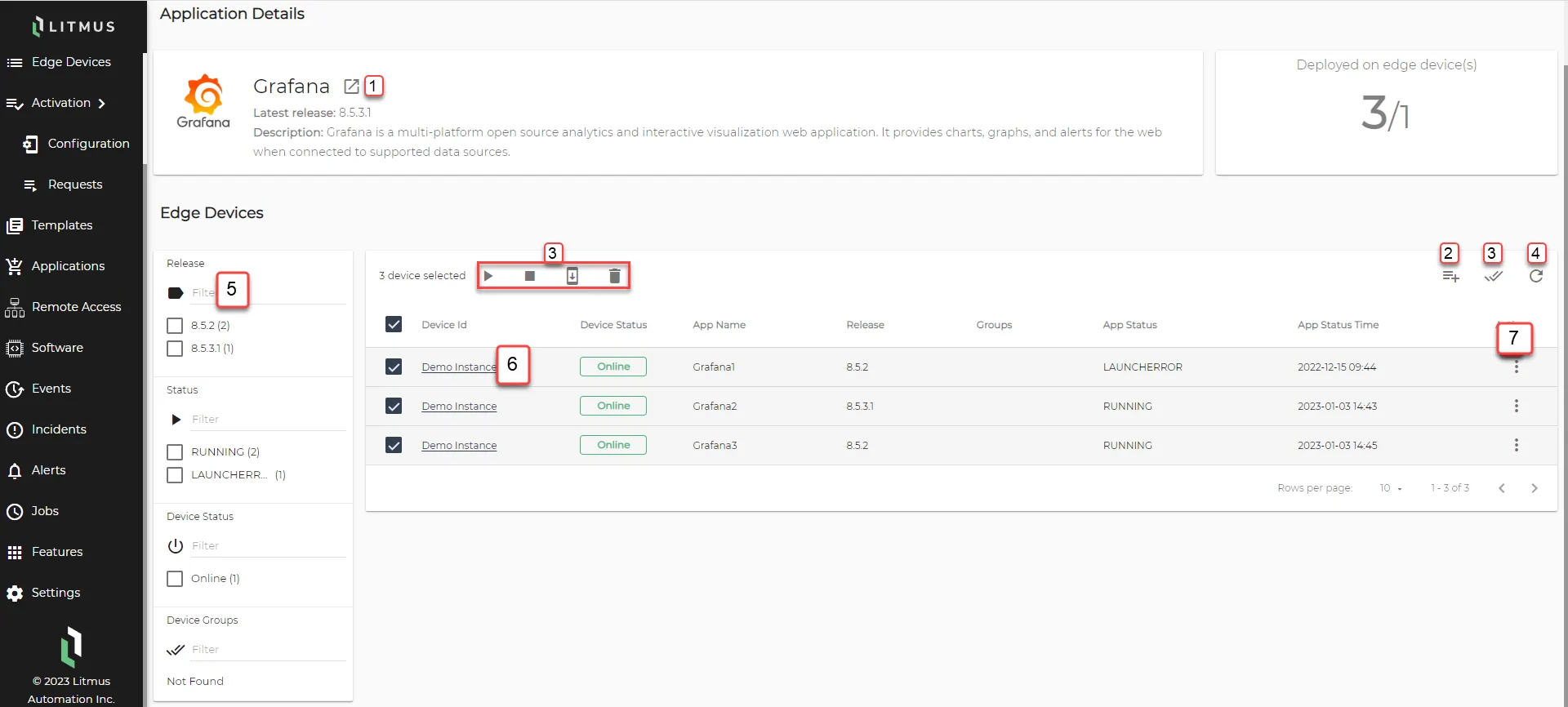
Task: Click the LAUNCHERROR app status cell
Action: point(1143,367)
